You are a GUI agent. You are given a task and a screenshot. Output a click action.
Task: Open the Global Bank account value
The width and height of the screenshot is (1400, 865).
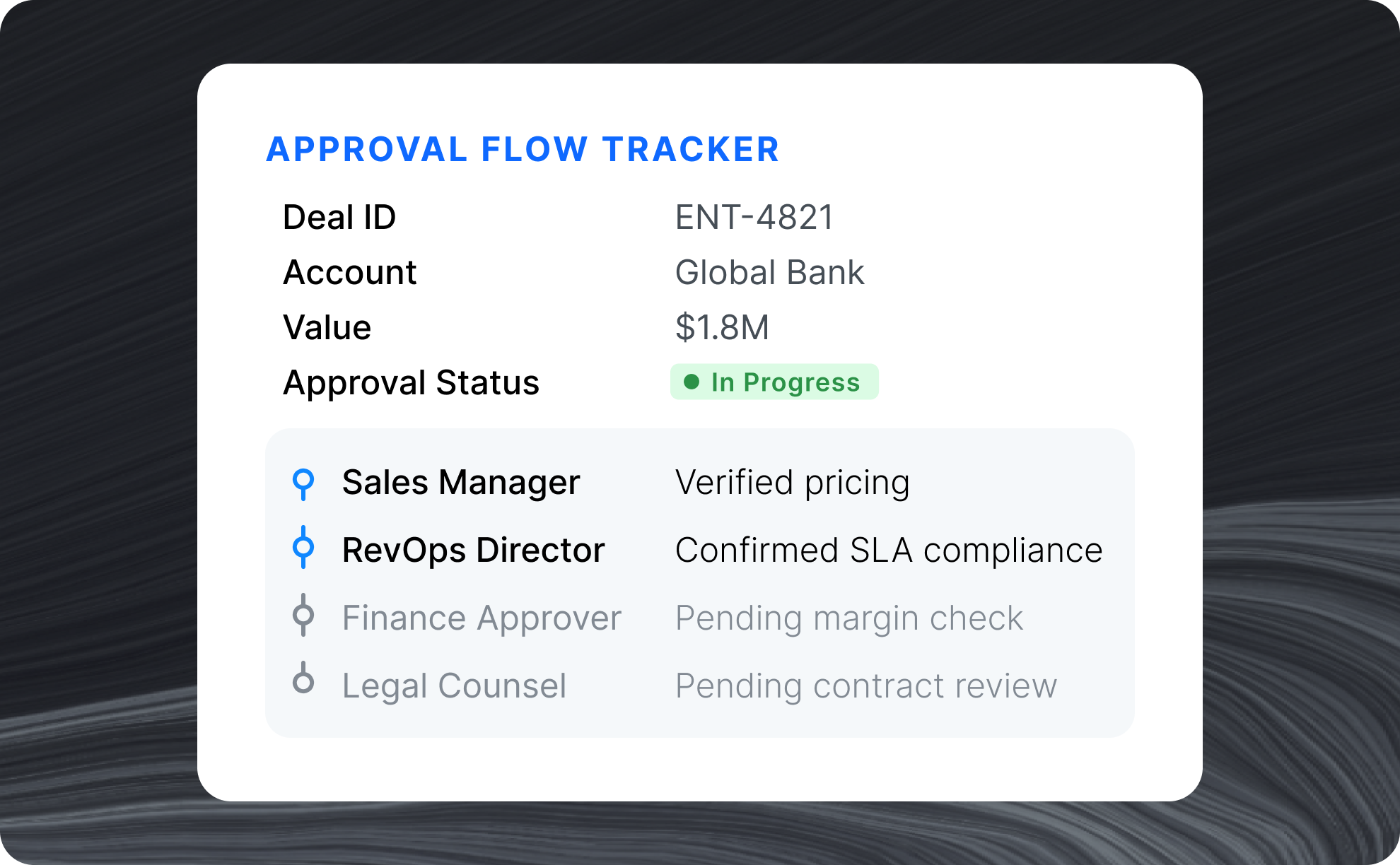click(x=769, y=273)
